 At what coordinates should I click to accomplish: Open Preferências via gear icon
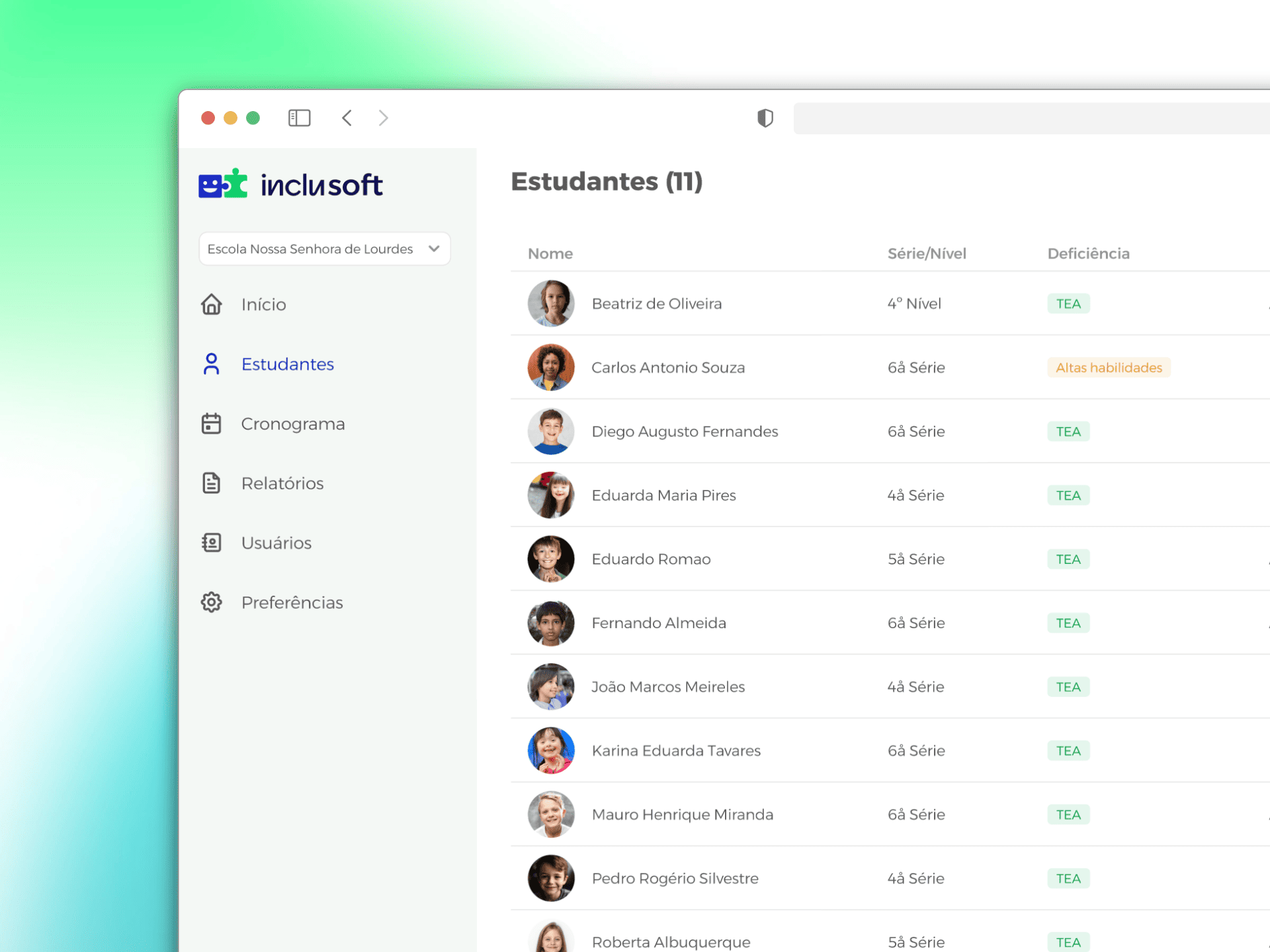[211, 602]
